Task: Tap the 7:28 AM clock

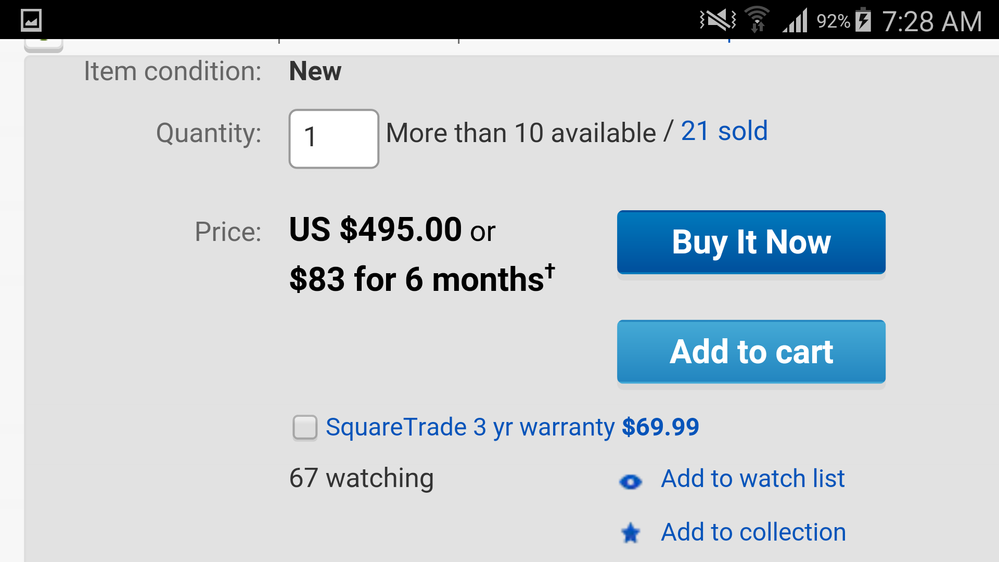Action: 931,22
